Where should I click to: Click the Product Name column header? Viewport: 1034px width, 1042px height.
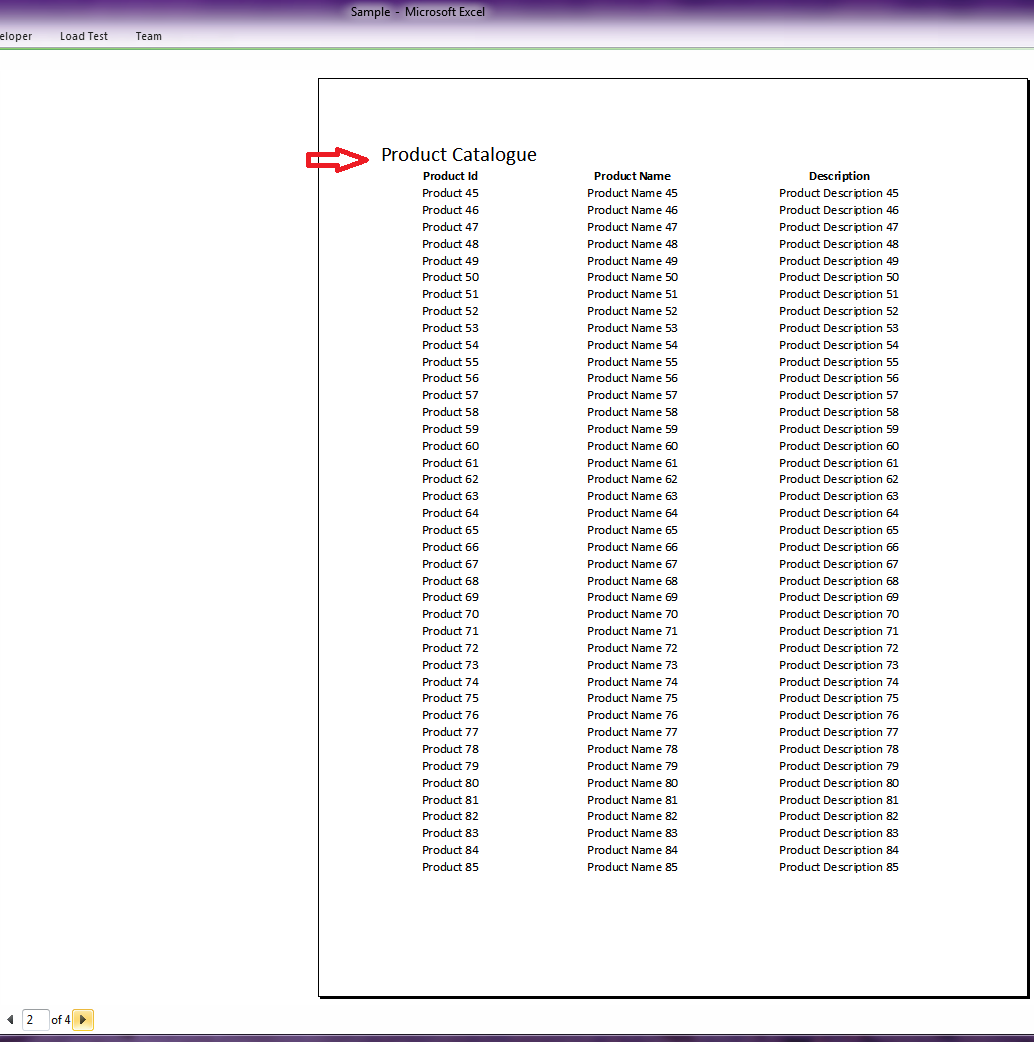tap(632, 176)
